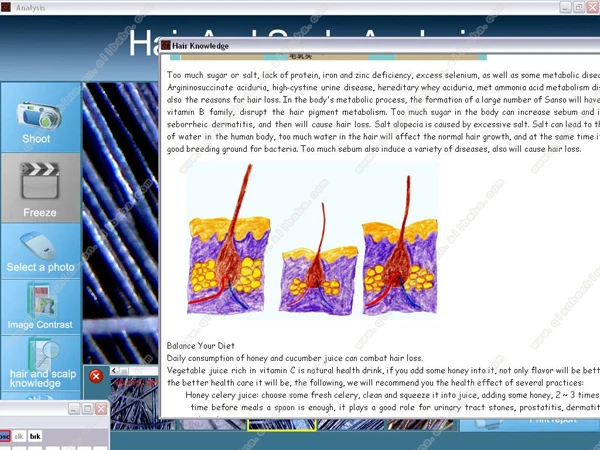
Task: Click the left arrow on thumbnail scroller
Action: [114, 370]
